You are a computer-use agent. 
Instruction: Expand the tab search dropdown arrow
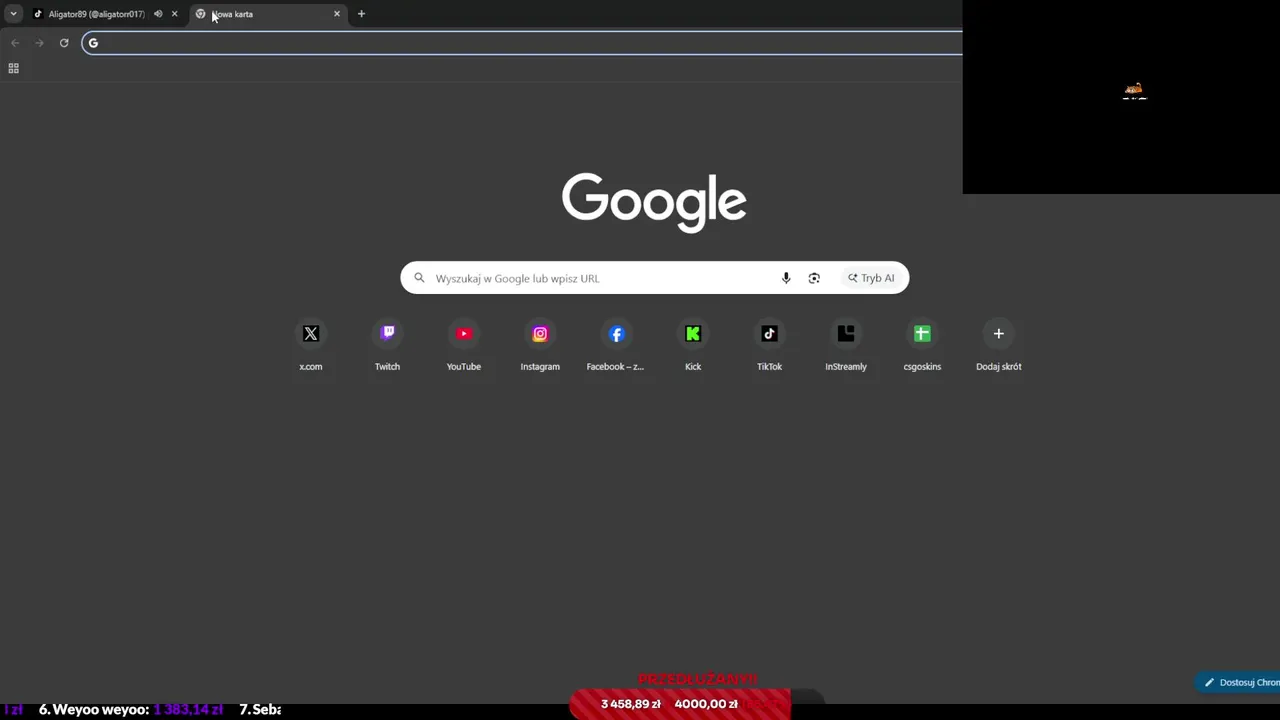coord(13,14)
